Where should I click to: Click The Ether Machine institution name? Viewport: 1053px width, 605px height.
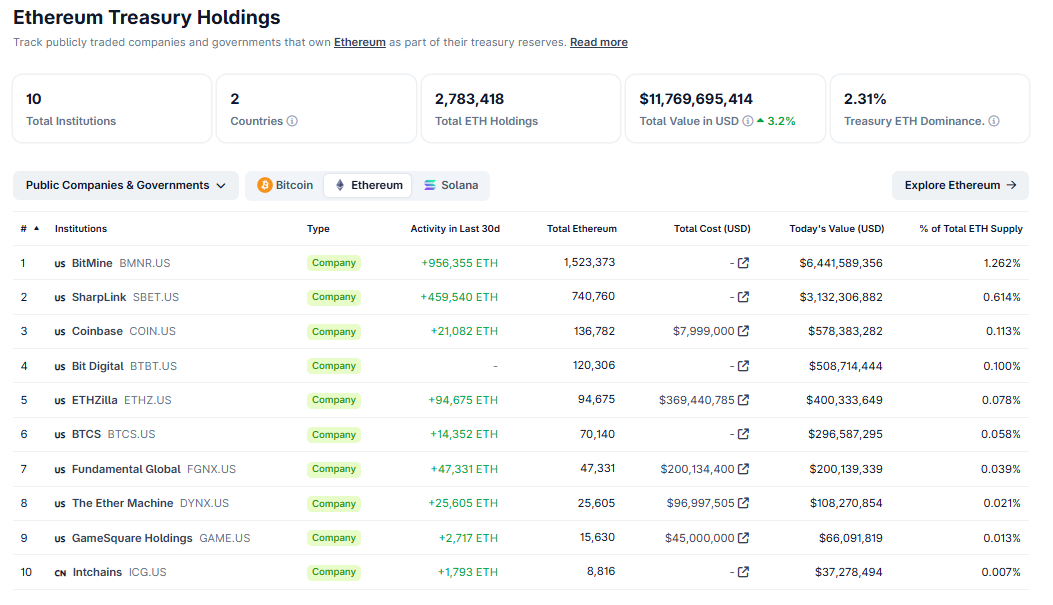click(x=123, y=504)
